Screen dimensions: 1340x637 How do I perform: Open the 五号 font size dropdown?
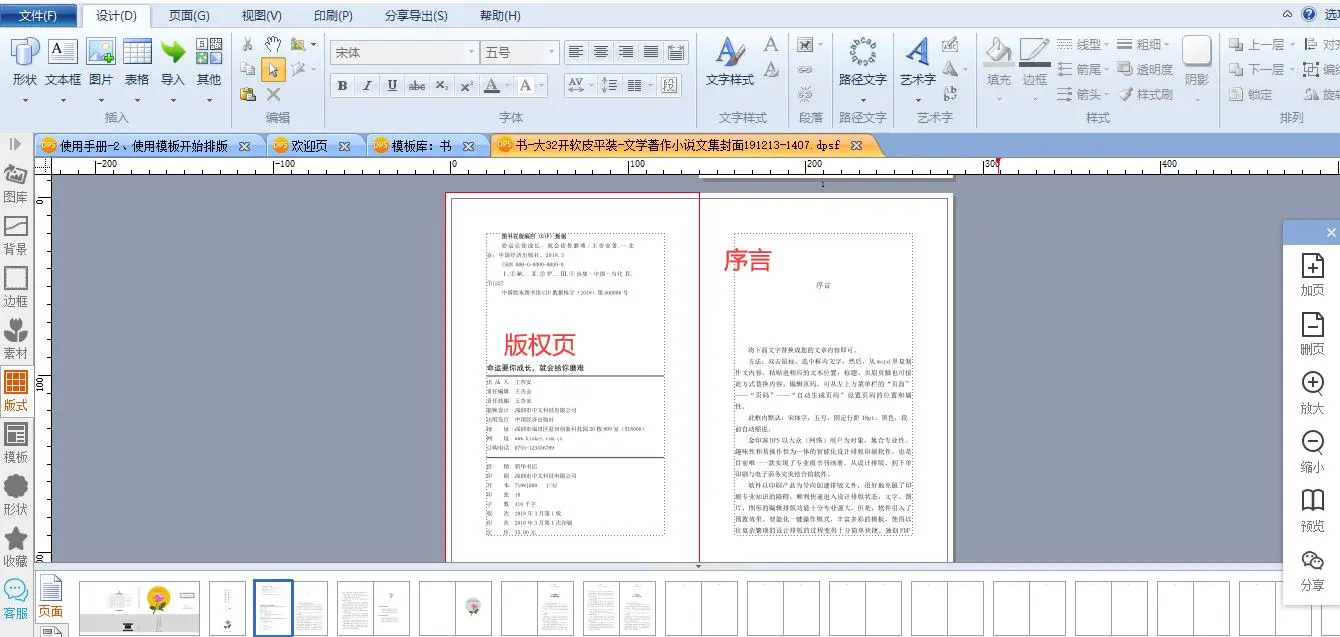pos(551,52)
